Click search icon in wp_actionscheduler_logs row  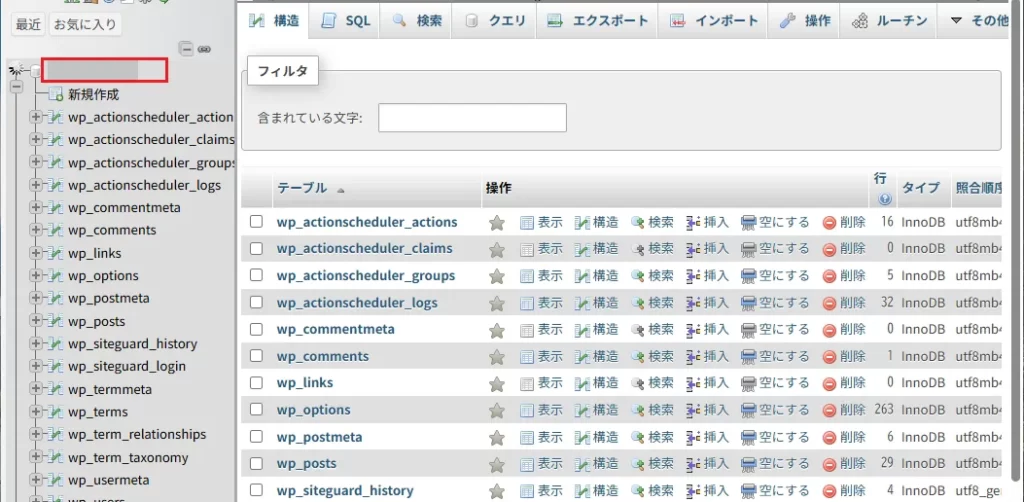point(637,303)
